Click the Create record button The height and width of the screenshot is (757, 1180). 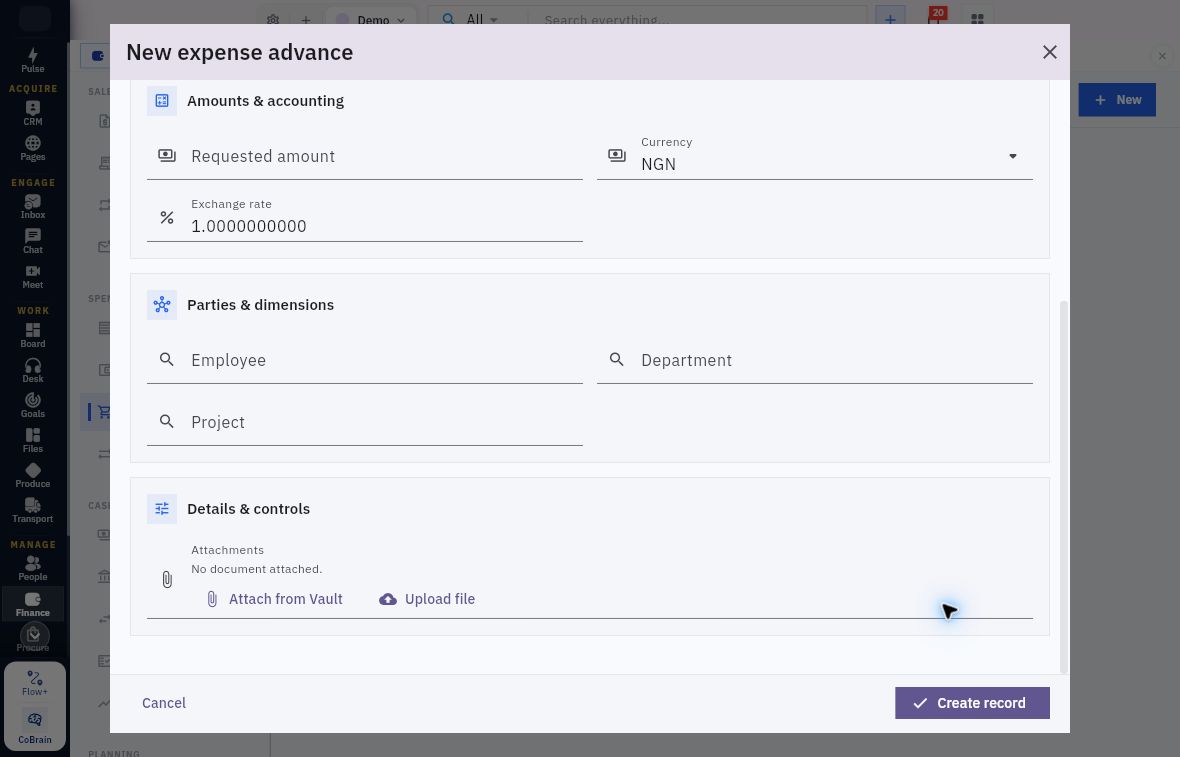coord(972,703)
